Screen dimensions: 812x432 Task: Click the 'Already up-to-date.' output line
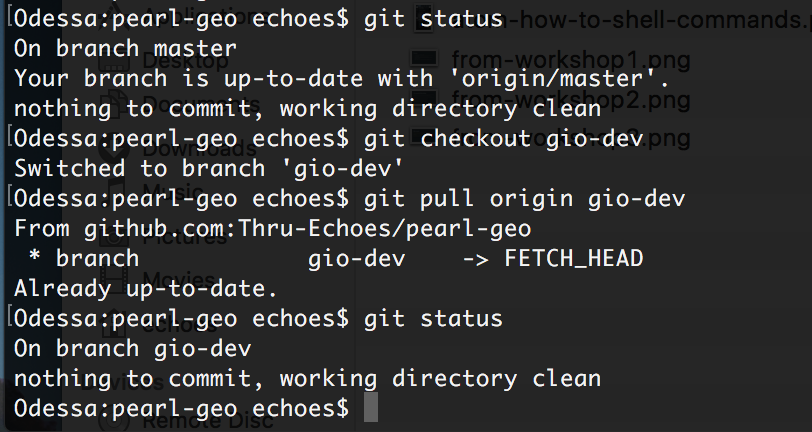tap(146, 289)
